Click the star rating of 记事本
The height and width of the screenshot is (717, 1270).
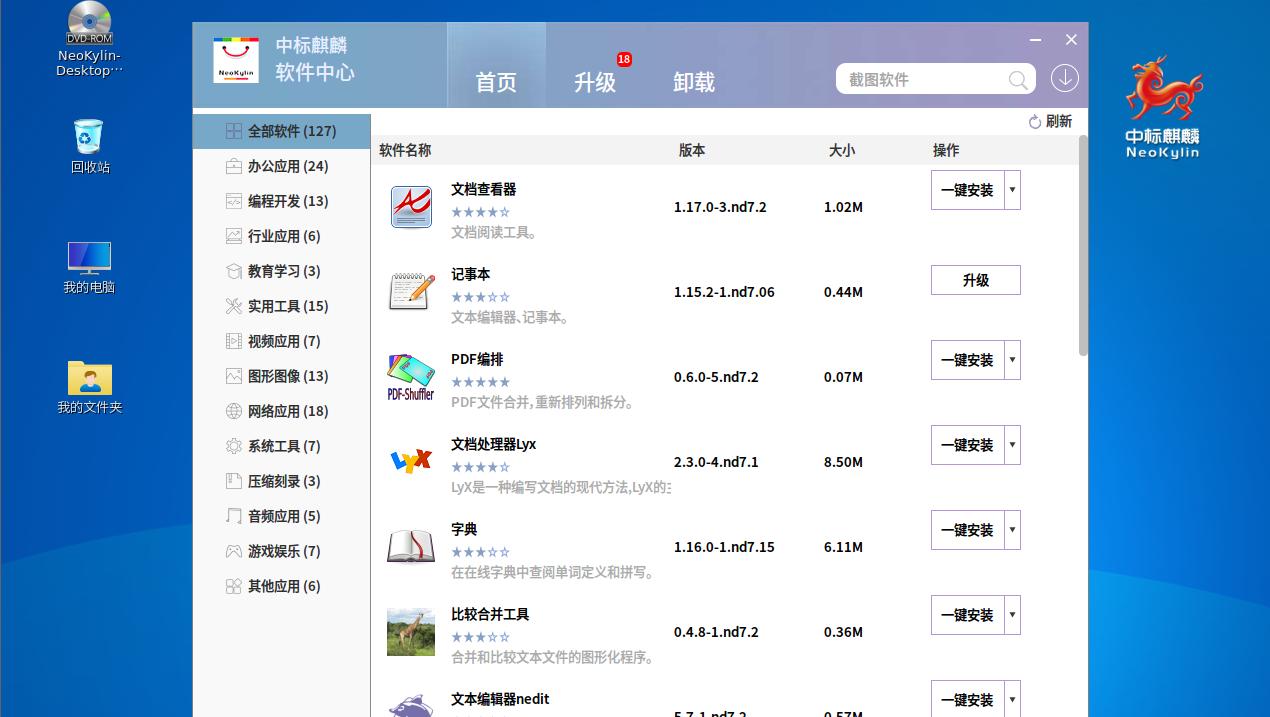(481, 297)
